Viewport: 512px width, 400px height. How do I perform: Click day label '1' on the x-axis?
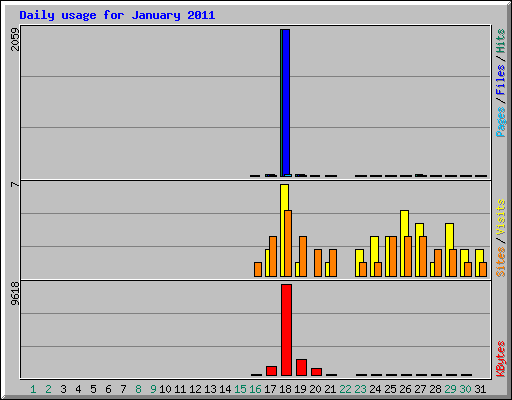(x=33, y=389)
